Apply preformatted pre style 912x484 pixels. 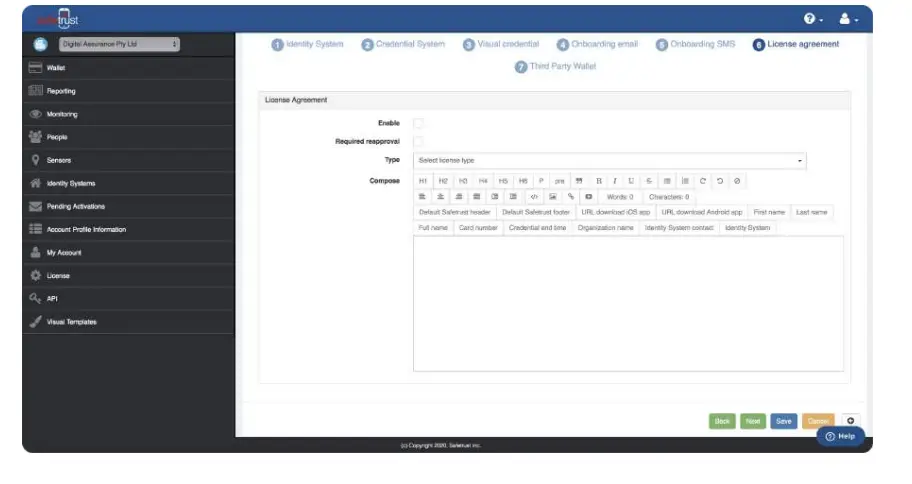coord(560,181)
